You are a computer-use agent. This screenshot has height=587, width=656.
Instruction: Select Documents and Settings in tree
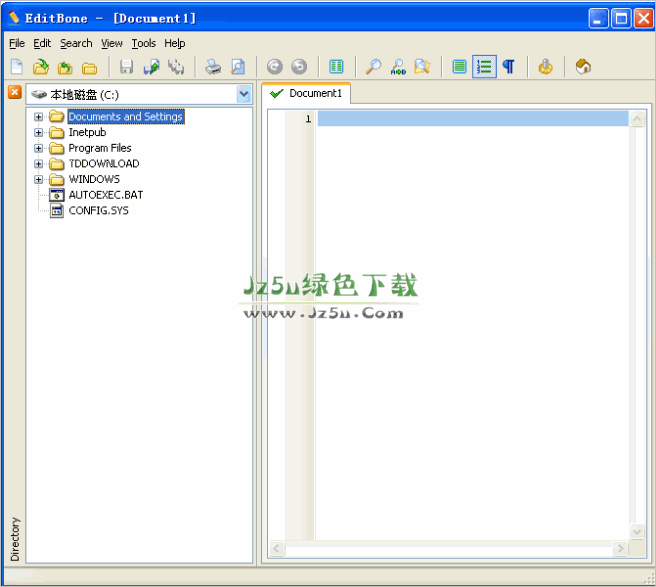point(126,116)
